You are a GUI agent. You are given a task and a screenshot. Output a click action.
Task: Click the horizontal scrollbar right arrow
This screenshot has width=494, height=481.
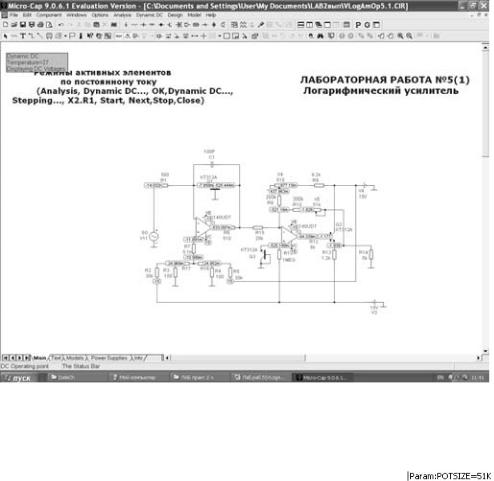point(479,358)
